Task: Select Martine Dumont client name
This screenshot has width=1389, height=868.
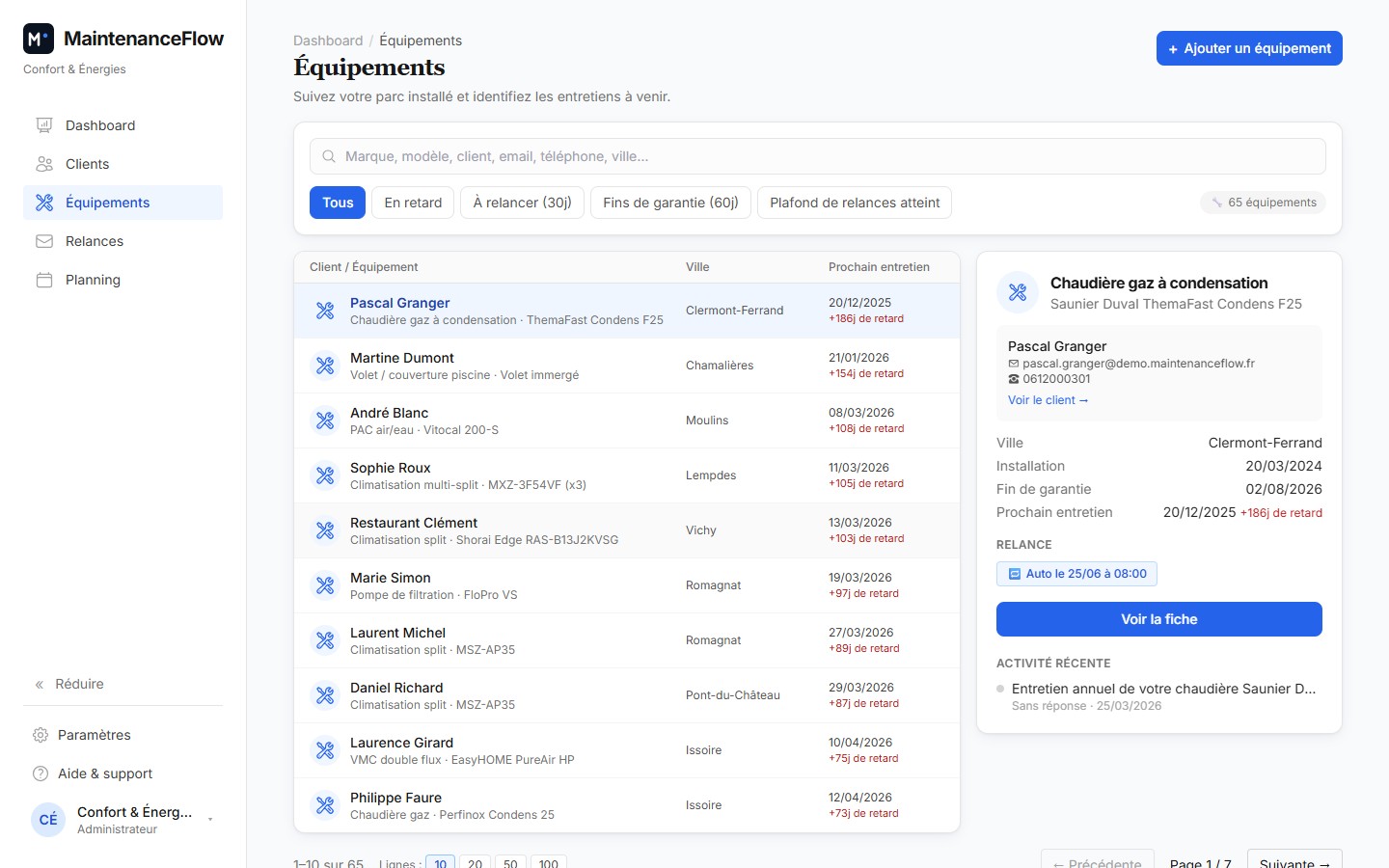Action: [401, 358]
